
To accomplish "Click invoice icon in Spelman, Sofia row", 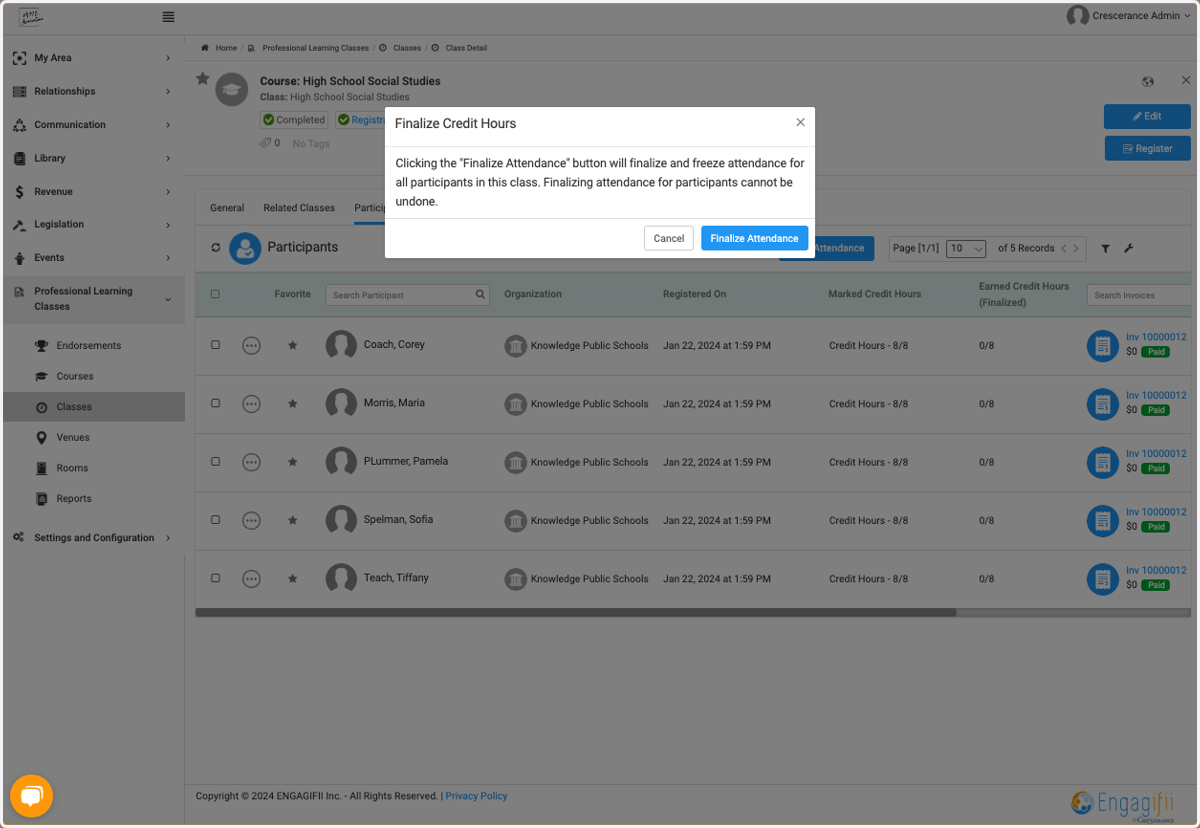I will [x=1103, y=521].
